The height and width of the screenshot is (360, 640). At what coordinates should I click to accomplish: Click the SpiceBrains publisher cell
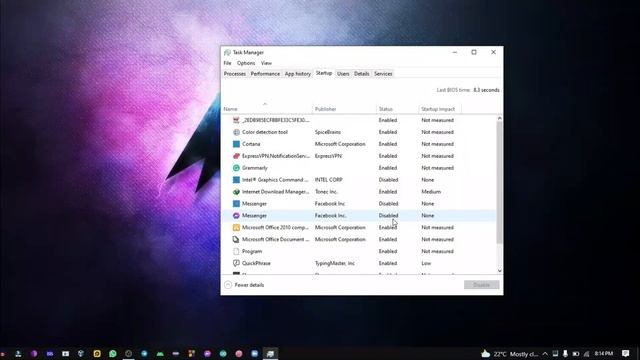tap(328, 132)
